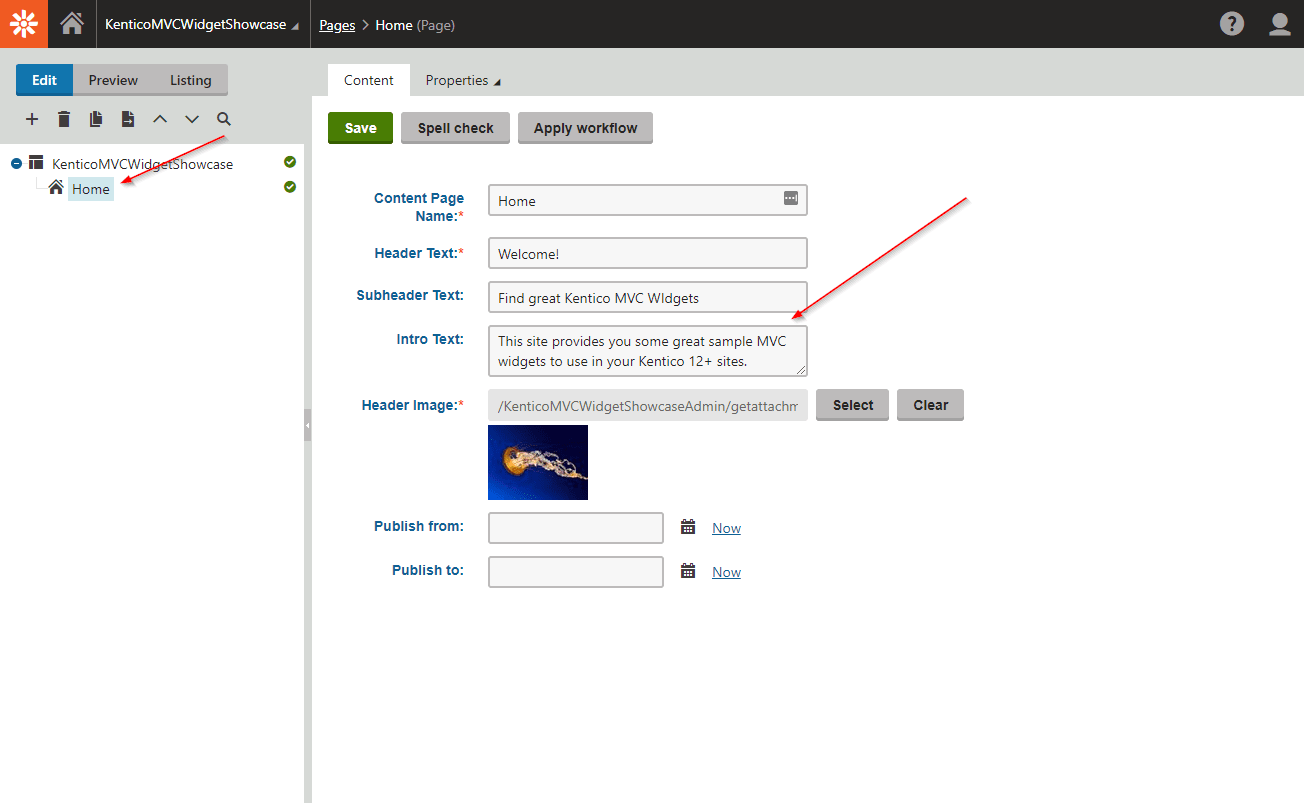Copy the selected page icon

click(96, 119)
